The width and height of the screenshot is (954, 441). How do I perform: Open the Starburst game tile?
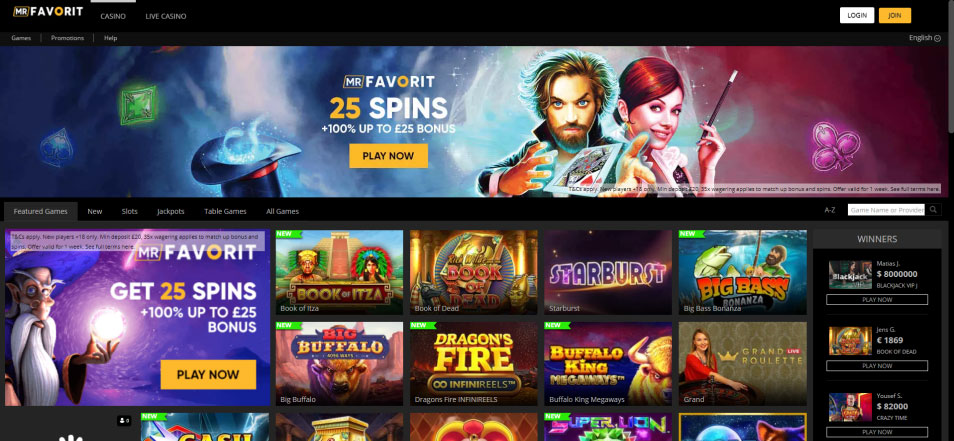(608, 272)
